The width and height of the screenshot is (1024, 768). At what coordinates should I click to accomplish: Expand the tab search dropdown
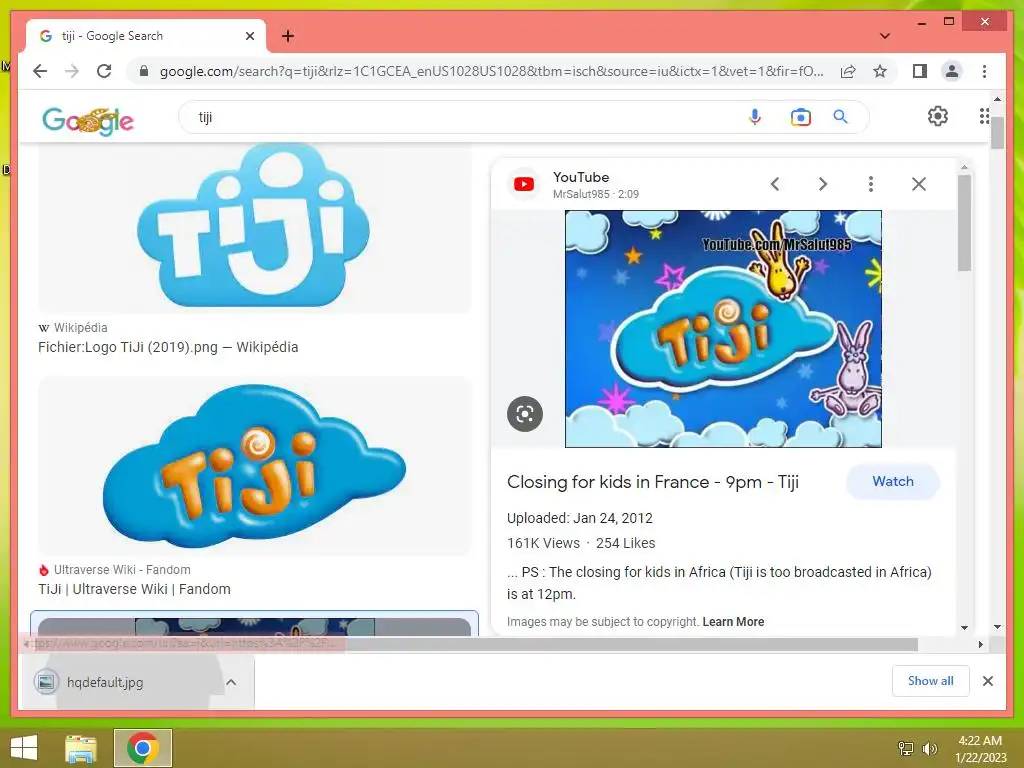[884, 36]
